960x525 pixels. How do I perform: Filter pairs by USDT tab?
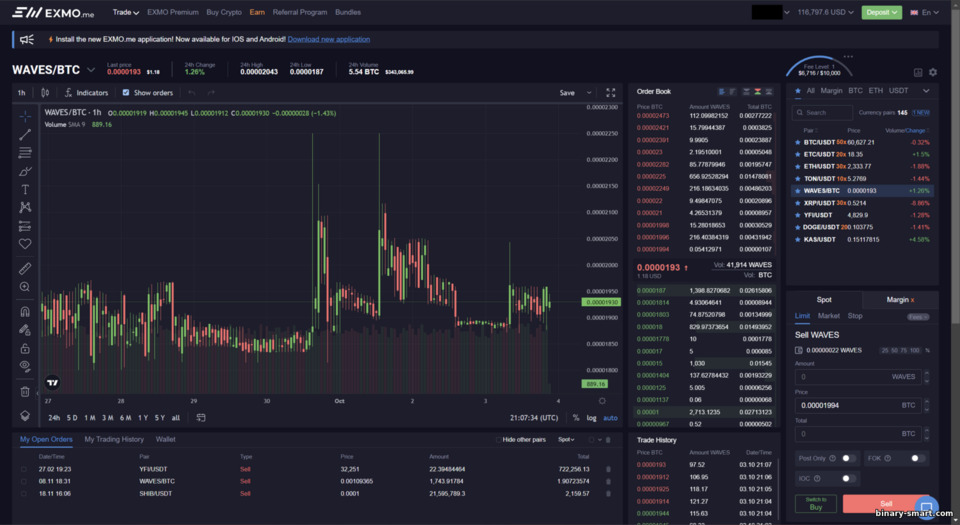(x=898, y=91)
